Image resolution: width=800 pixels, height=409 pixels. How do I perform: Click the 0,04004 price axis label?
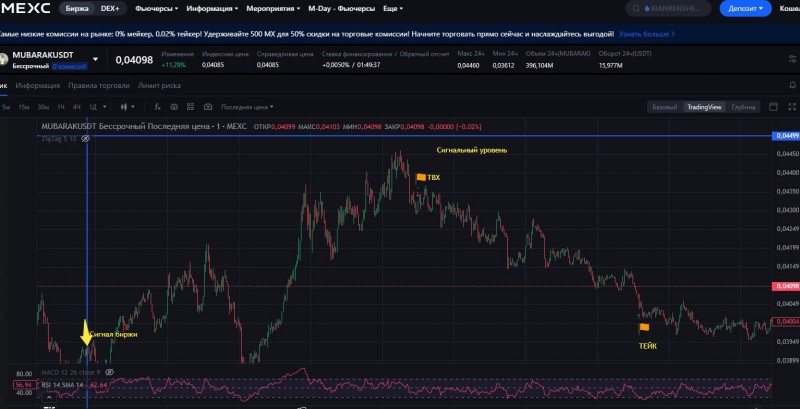(785, 322)
